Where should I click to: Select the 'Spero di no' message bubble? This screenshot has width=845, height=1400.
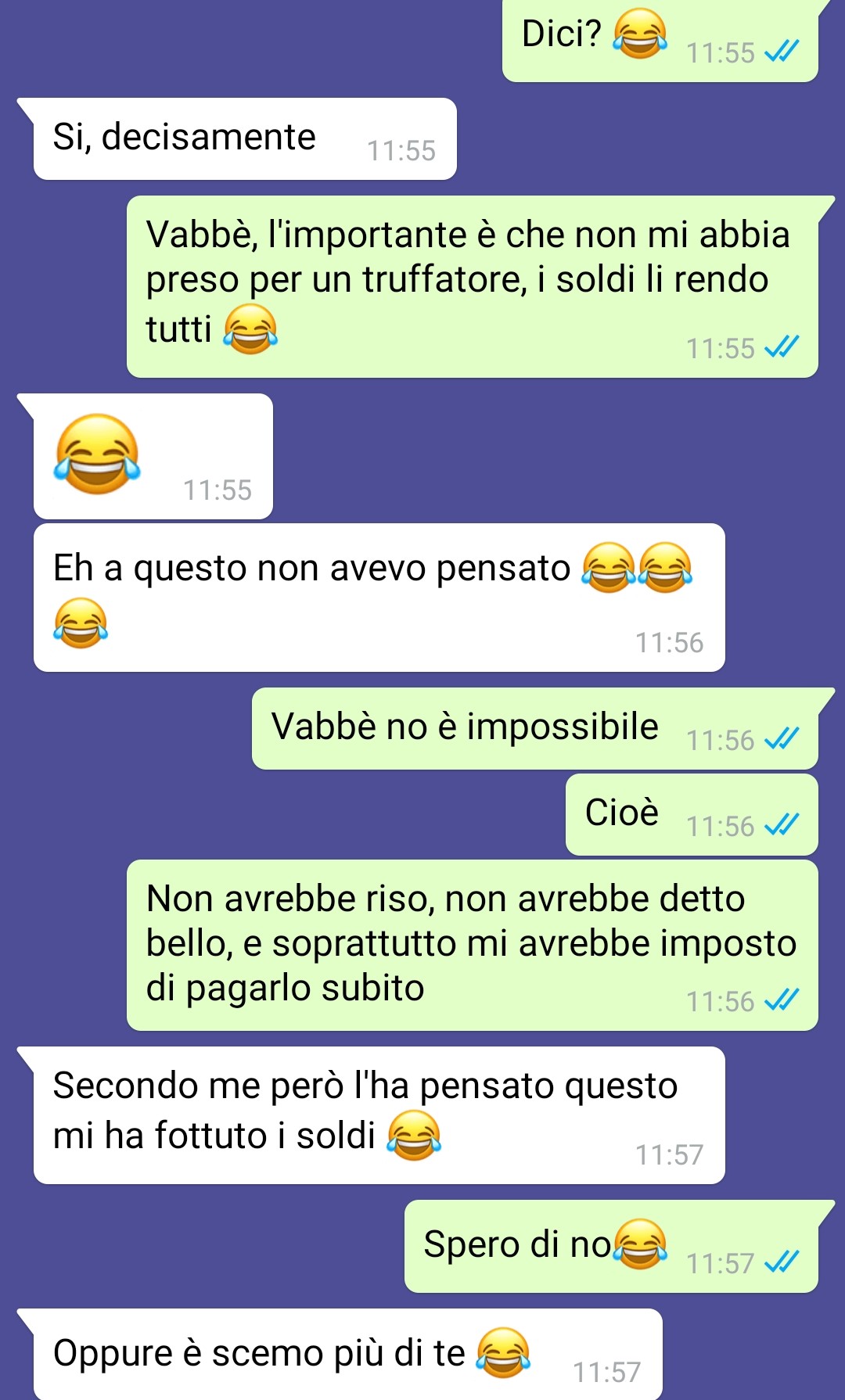[611, 1246]
